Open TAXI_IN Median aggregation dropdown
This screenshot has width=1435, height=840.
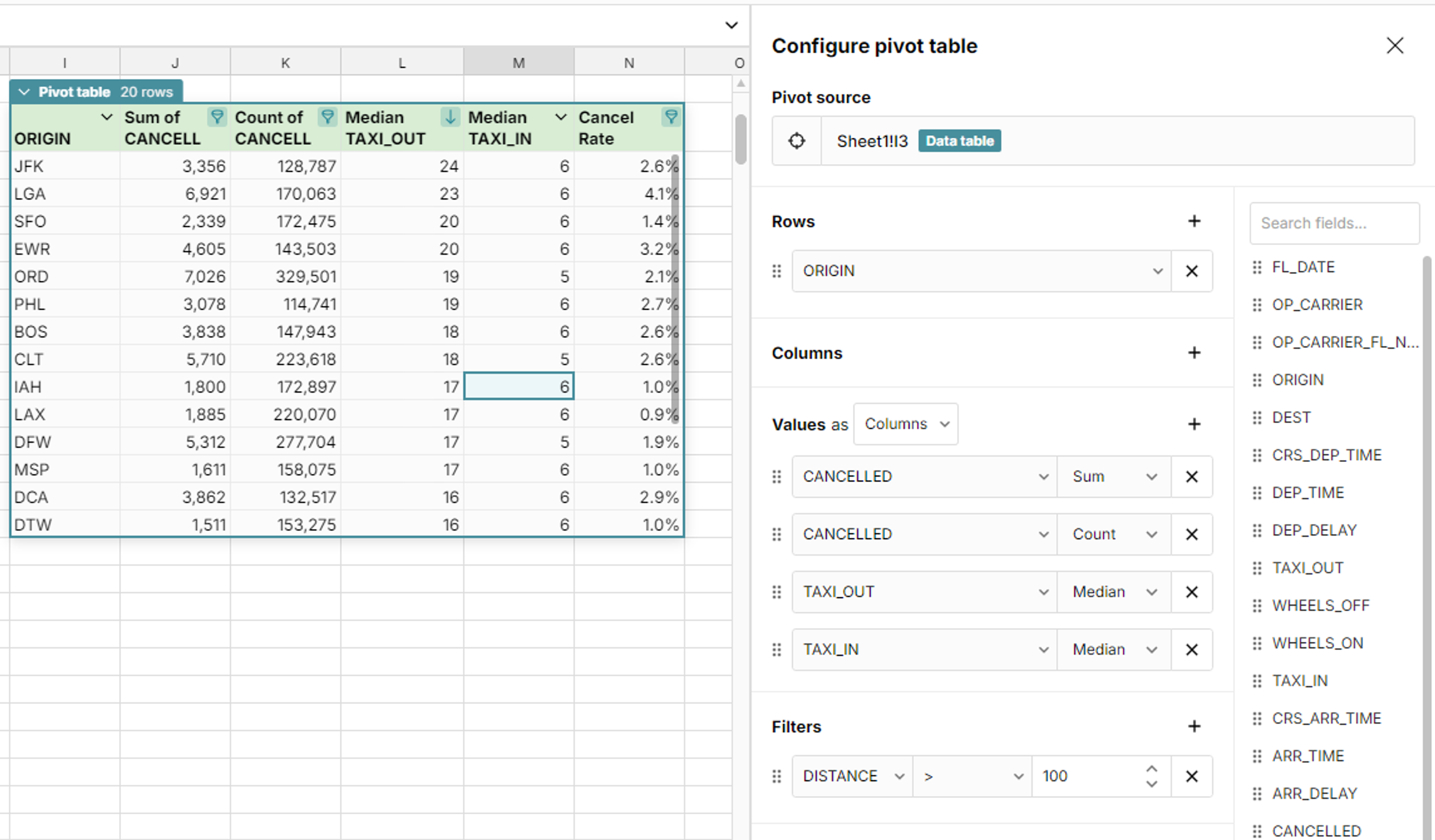(1114, 649)
